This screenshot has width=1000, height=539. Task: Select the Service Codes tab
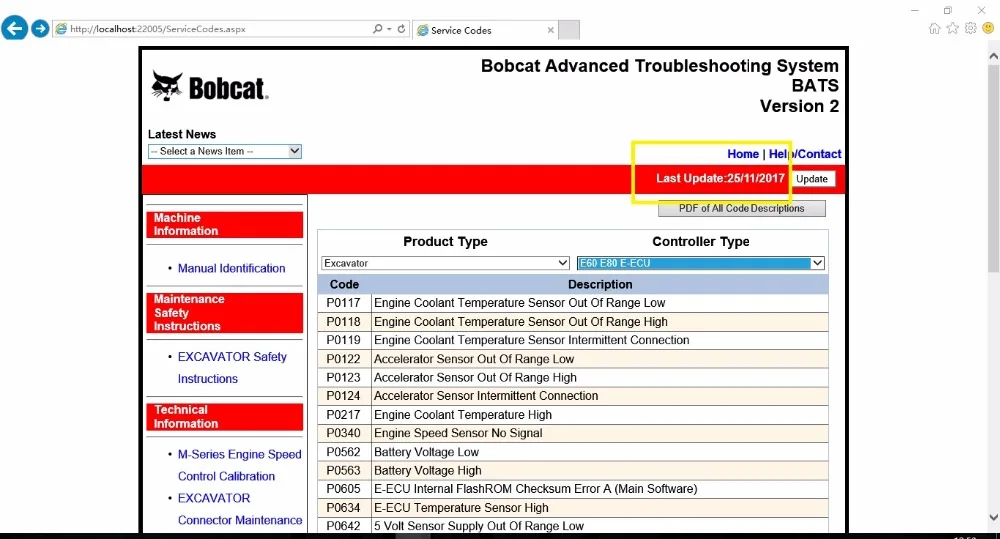485,30
